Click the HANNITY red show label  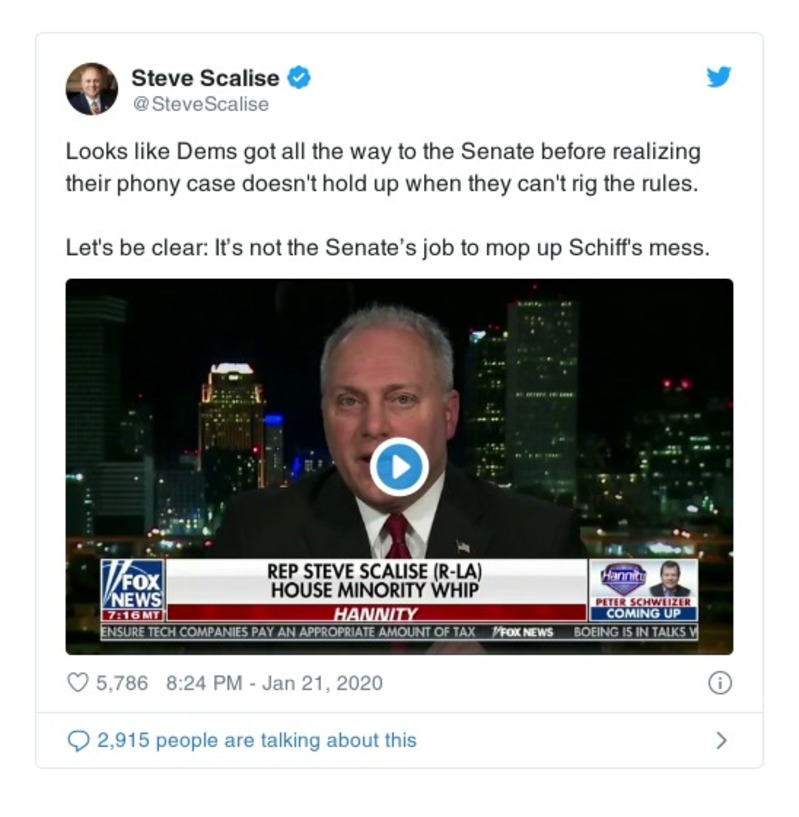(376, 613)
